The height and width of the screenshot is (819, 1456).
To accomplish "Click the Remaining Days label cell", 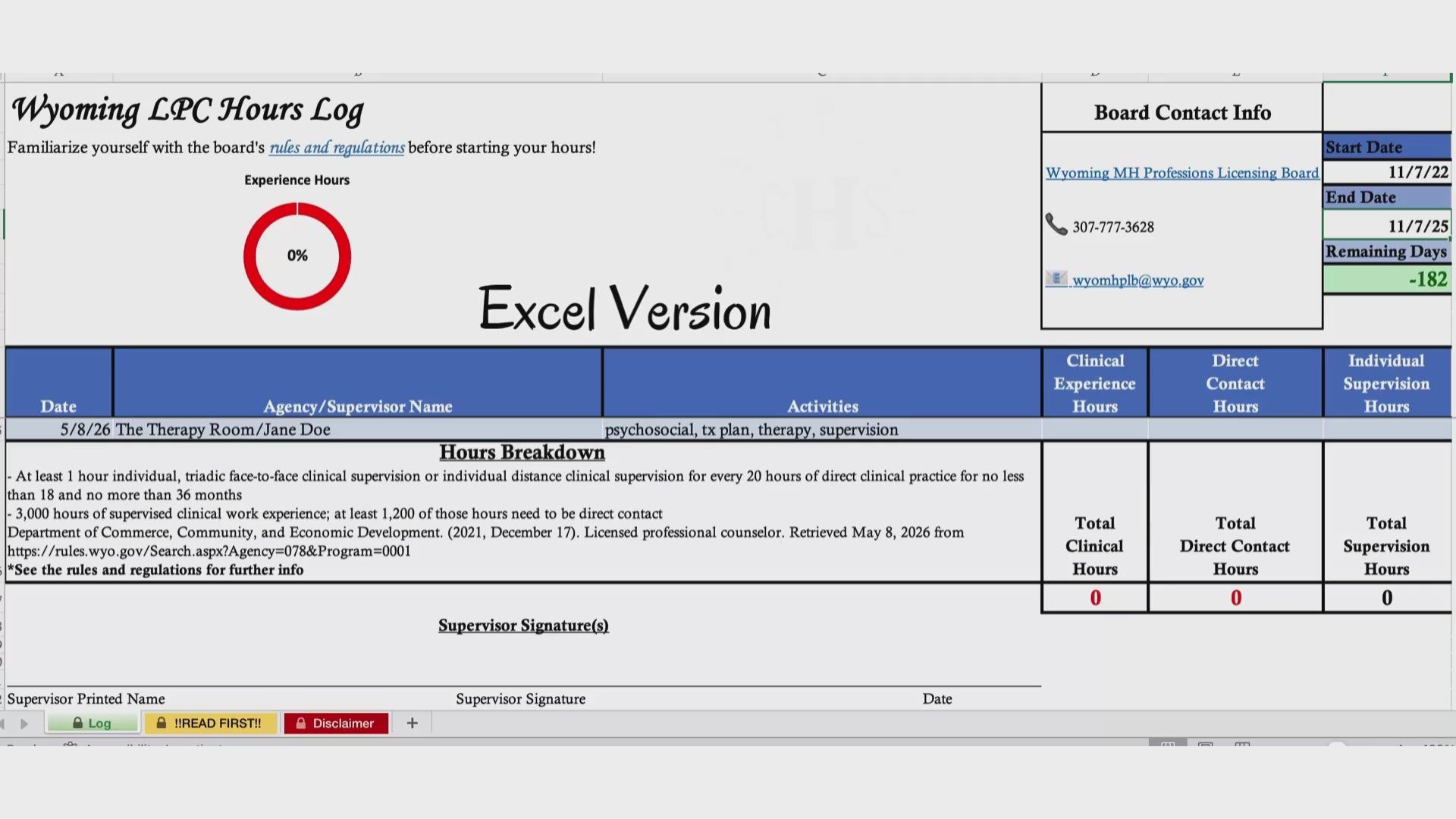I will (1387, 251).
